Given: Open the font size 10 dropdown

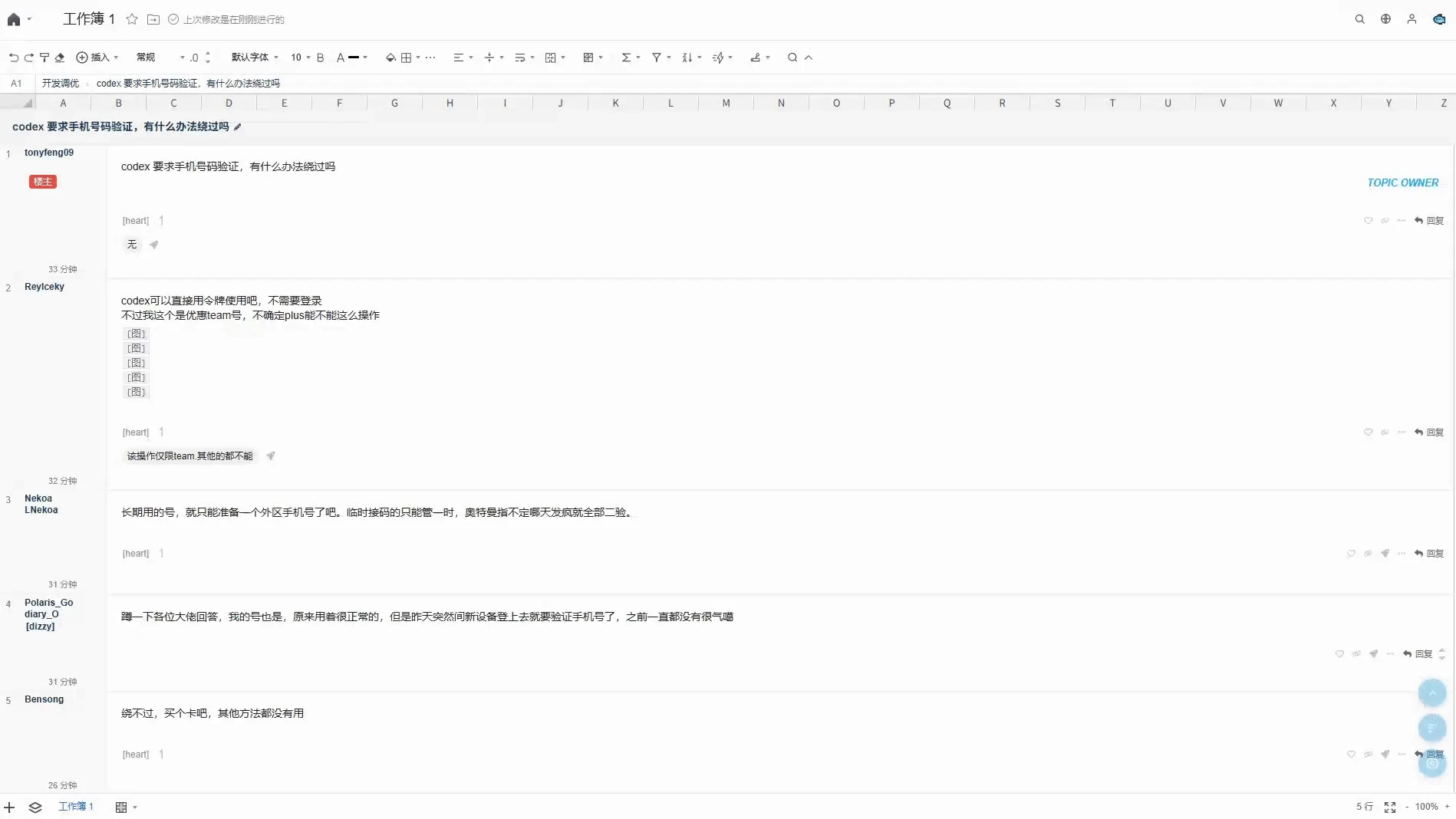Looking at the screenshot, I should pos(300,58).
